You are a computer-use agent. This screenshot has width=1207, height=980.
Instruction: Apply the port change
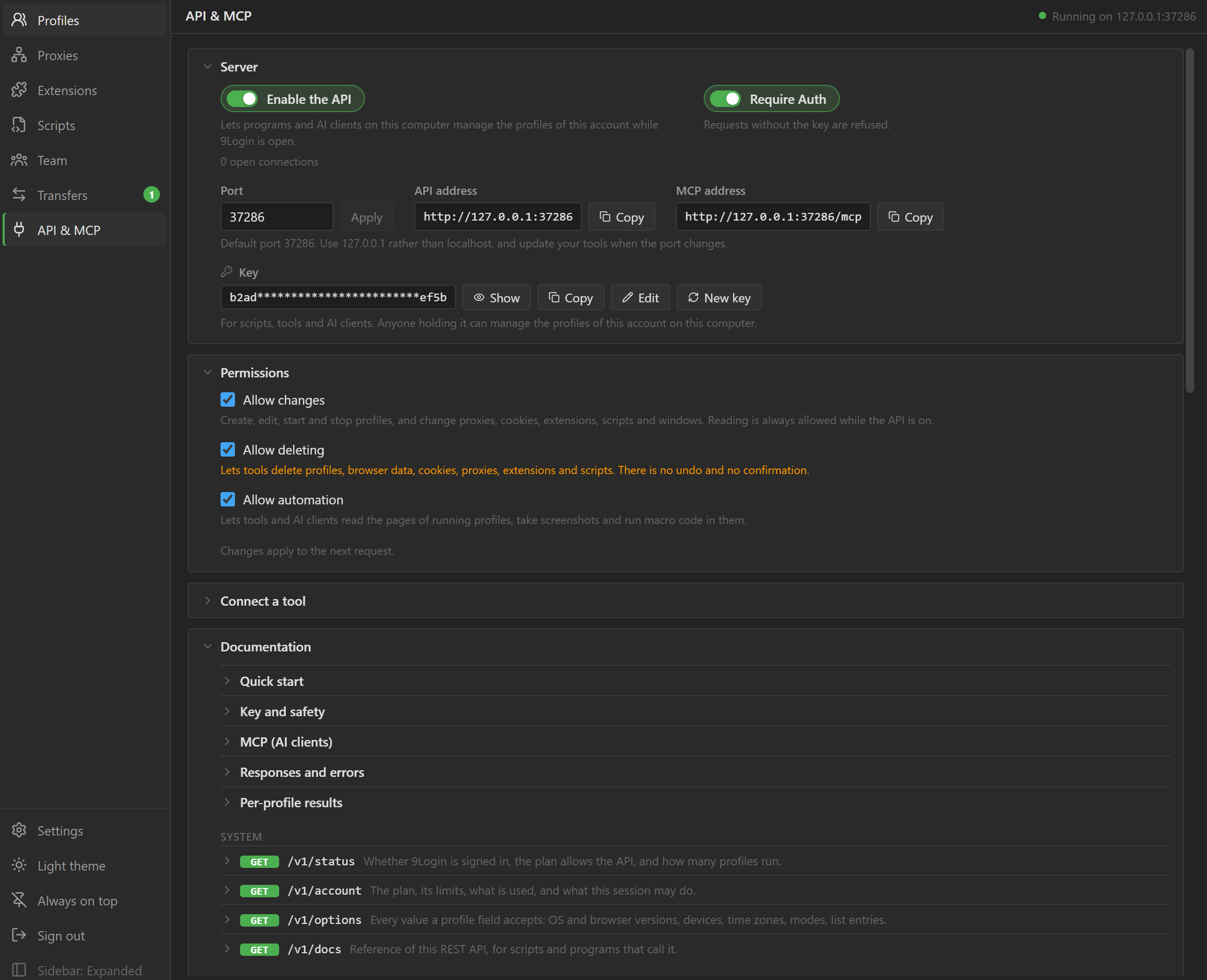click(x=366, y=217)
